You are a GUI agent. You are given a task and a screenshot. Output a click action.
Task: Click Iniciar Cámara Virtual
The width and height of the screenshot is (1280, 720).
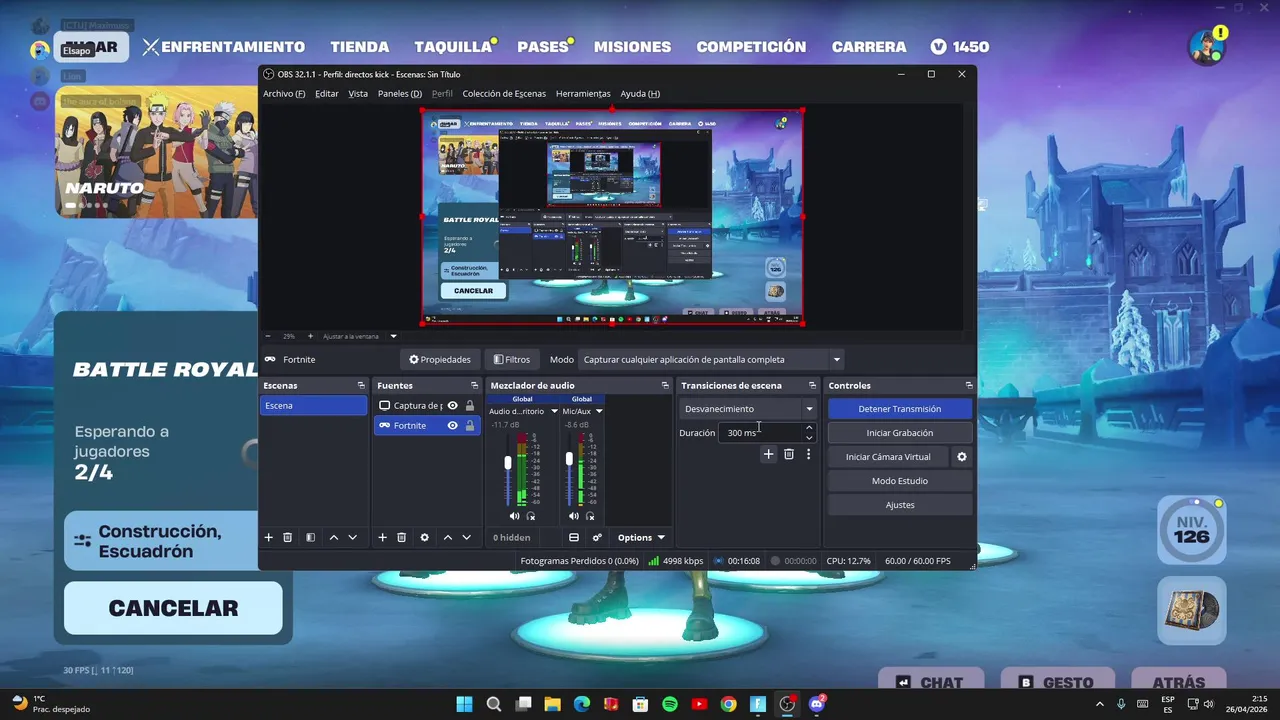click(x=888, y=457)
